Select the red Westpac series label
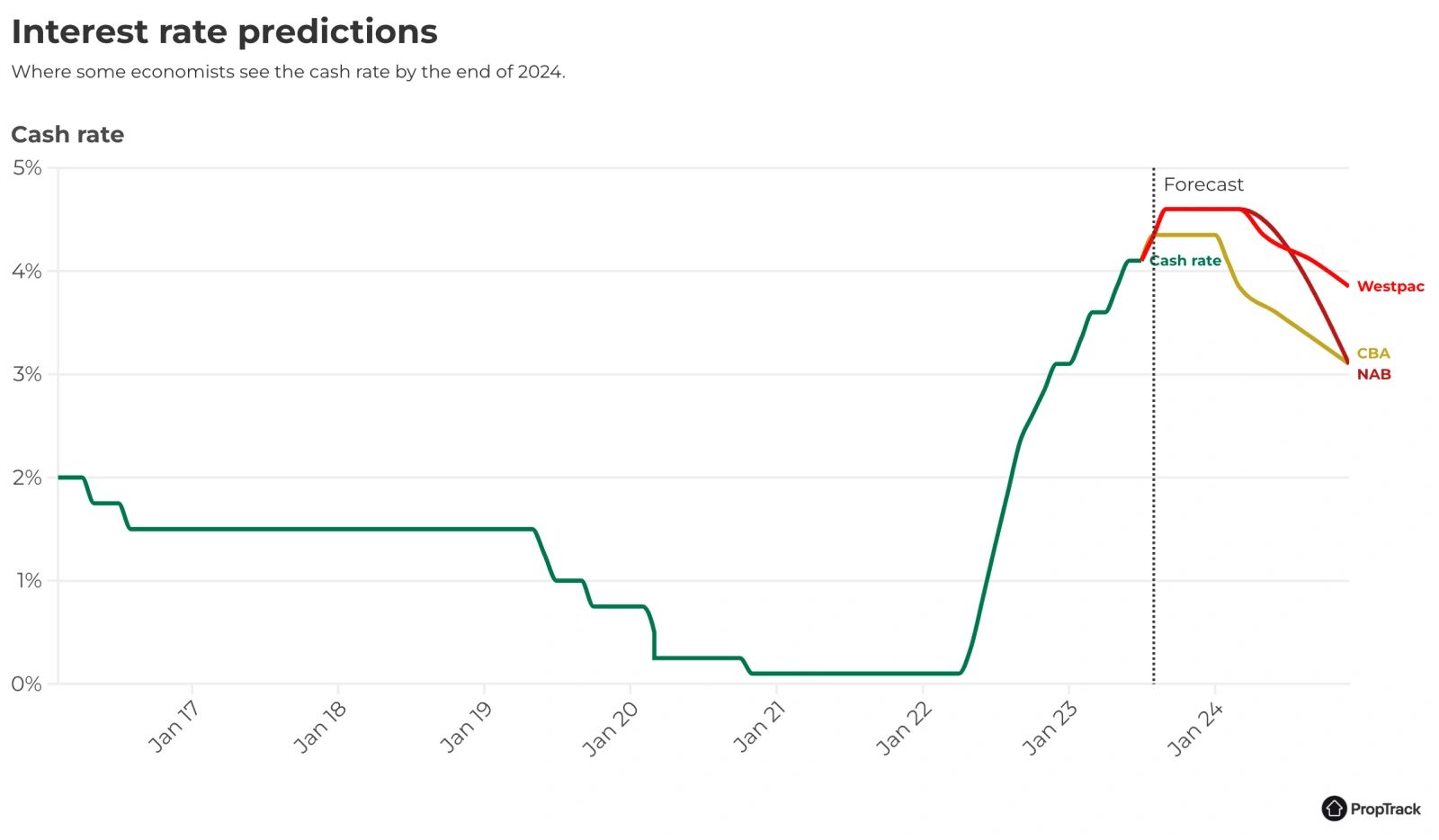 pyautogui.click(x=1390, y=287)
